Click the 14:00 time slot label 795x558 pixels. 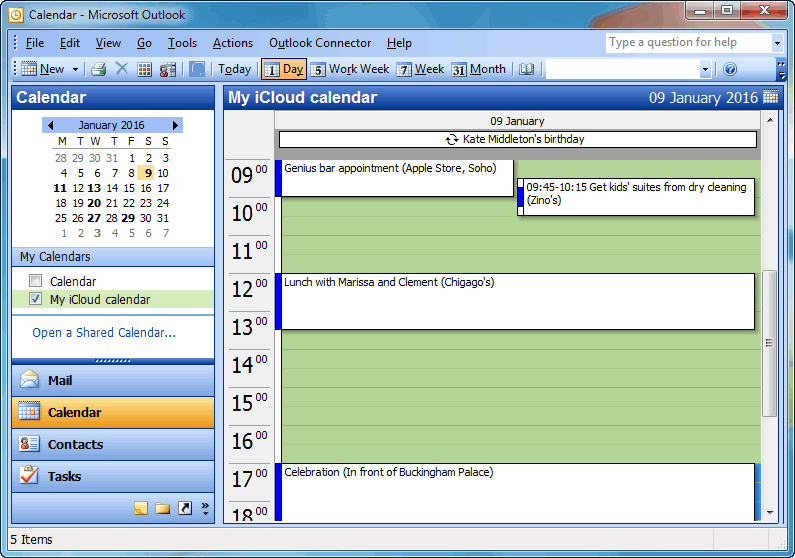(249, 364)
